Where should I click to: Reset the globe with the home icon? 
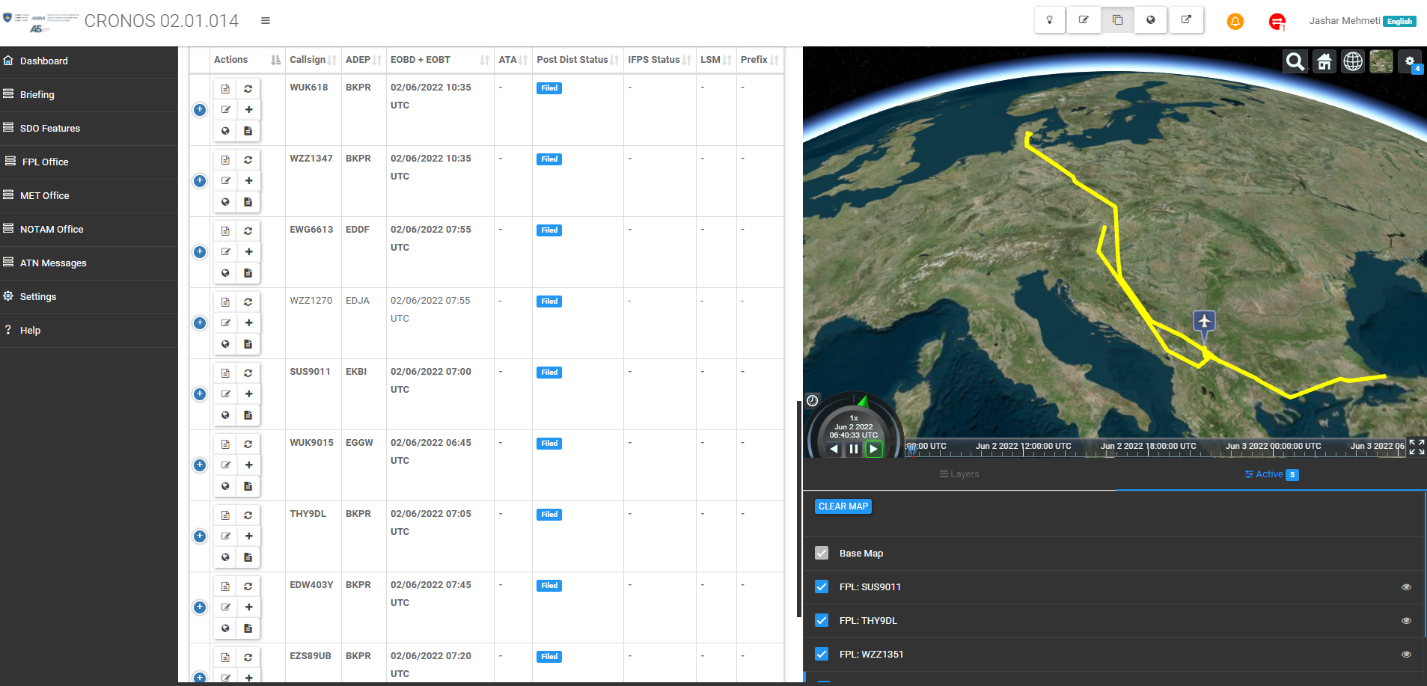pos(1324,62)
